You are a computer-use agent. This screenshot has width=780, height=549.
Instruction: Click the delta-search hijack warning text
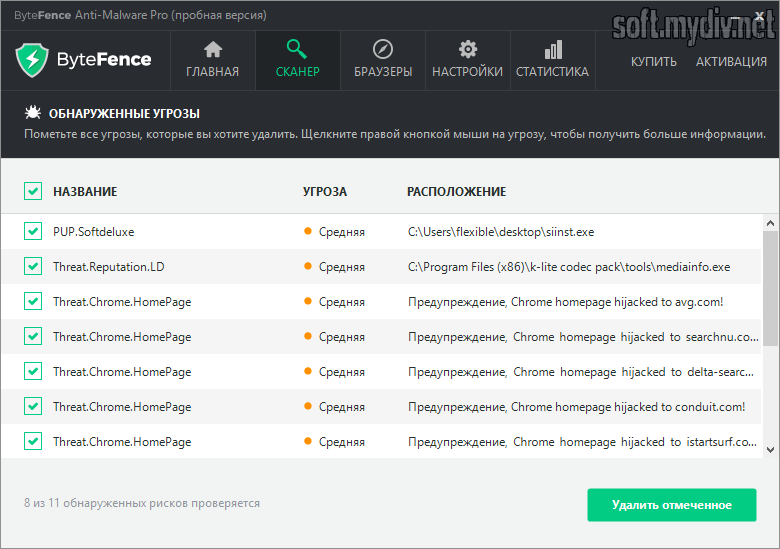581,372
